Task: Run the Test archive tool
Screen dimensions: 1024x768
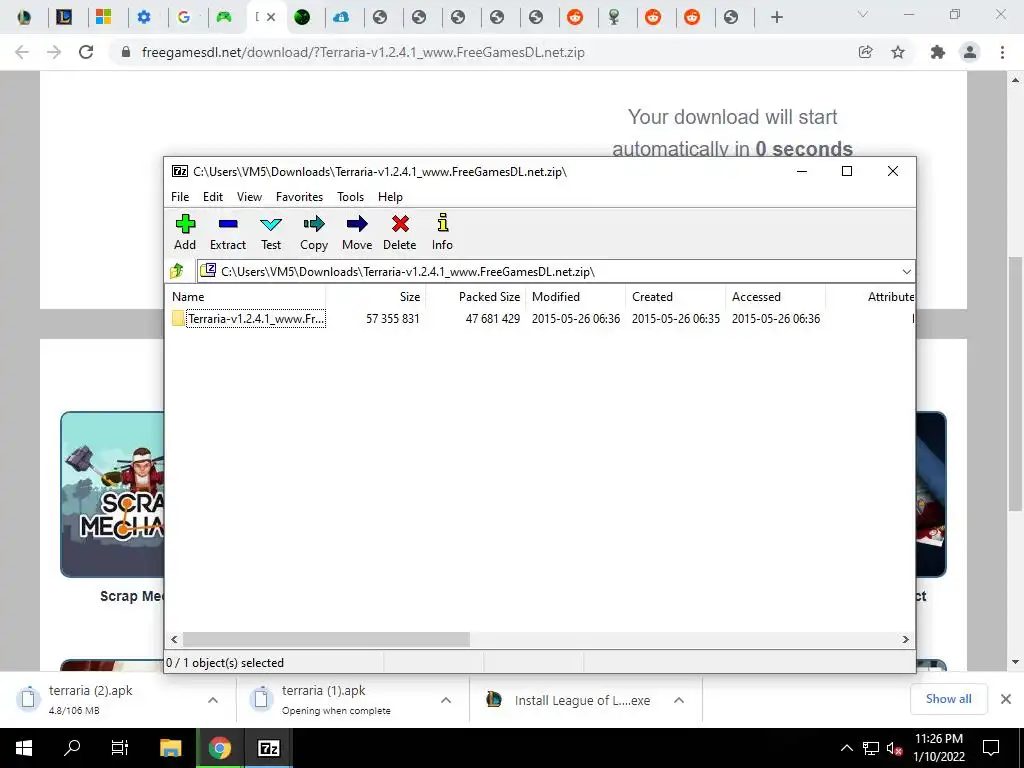Action: click(x=270, y=232)
